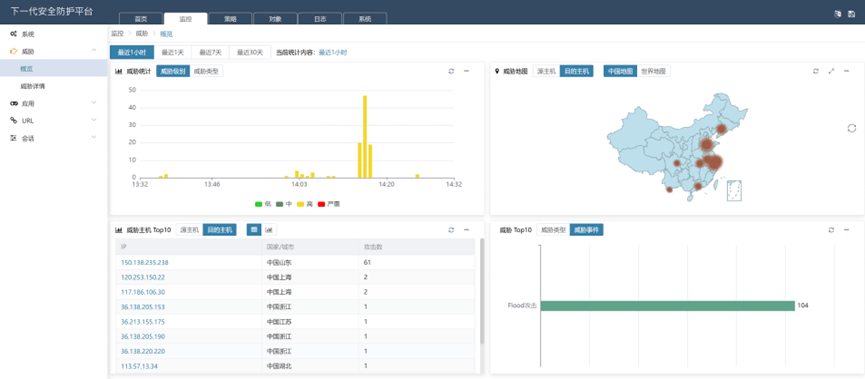Open IP link 36.213.155.175
Image resolution: width=865 pixels, height=379 pixels.
142,322
